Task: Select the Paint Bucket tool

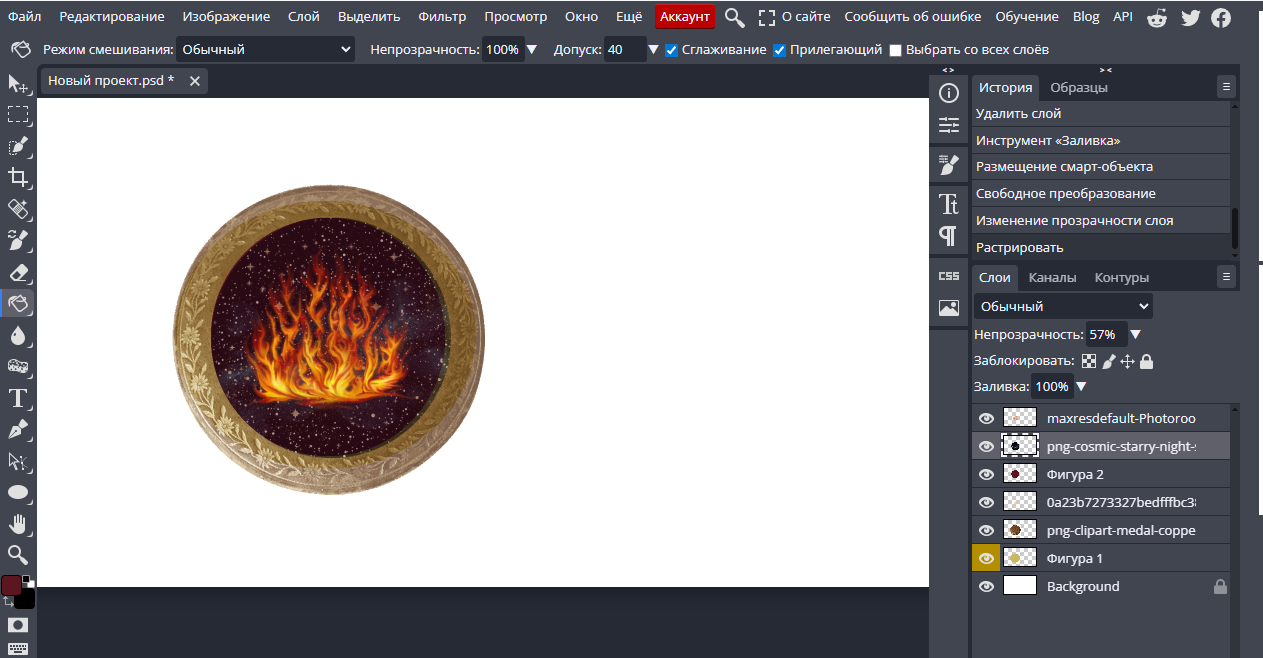Action: click(18, 303)
